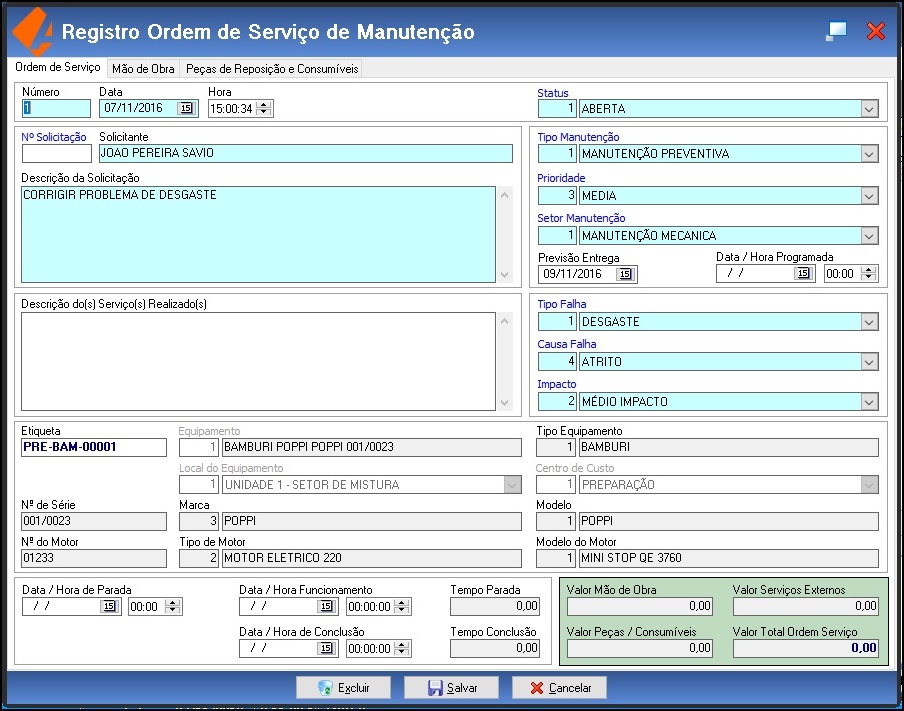Click the Causa Falha code field showing 4
This screenshot has height=711, width=904.
(557, 362)
